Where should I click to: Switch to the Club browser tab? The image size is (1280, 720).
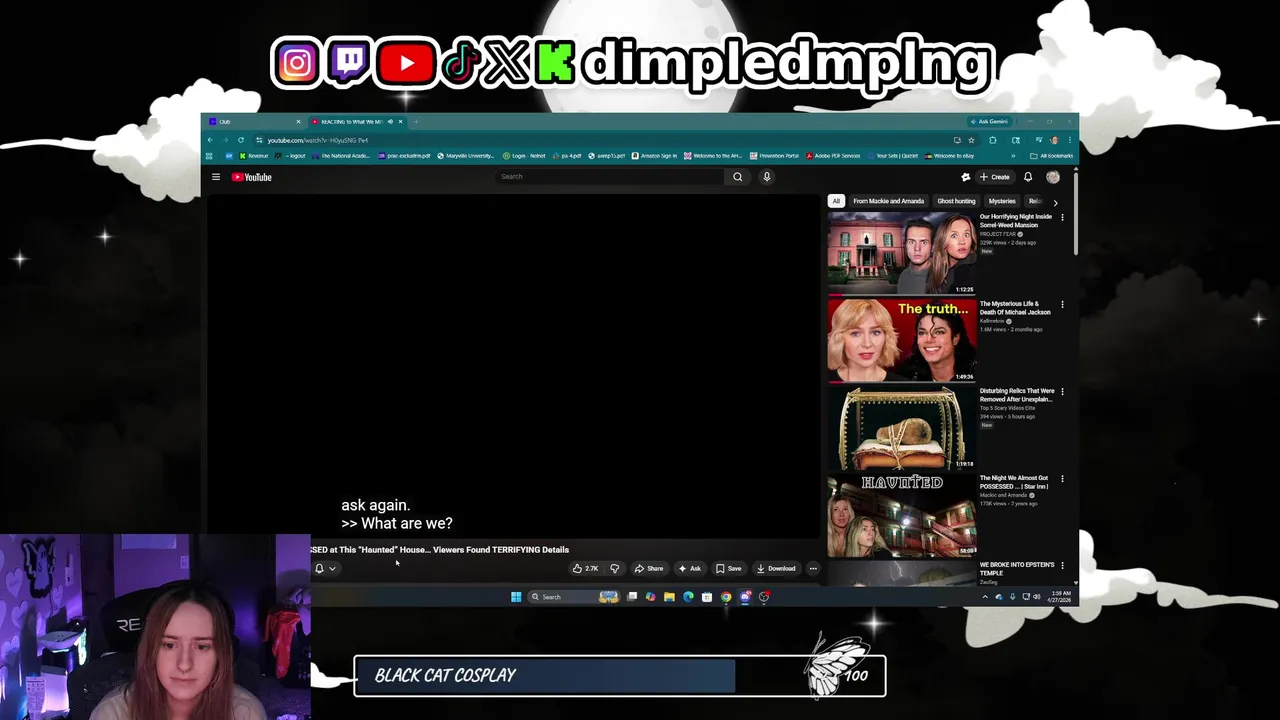(253, 122)
